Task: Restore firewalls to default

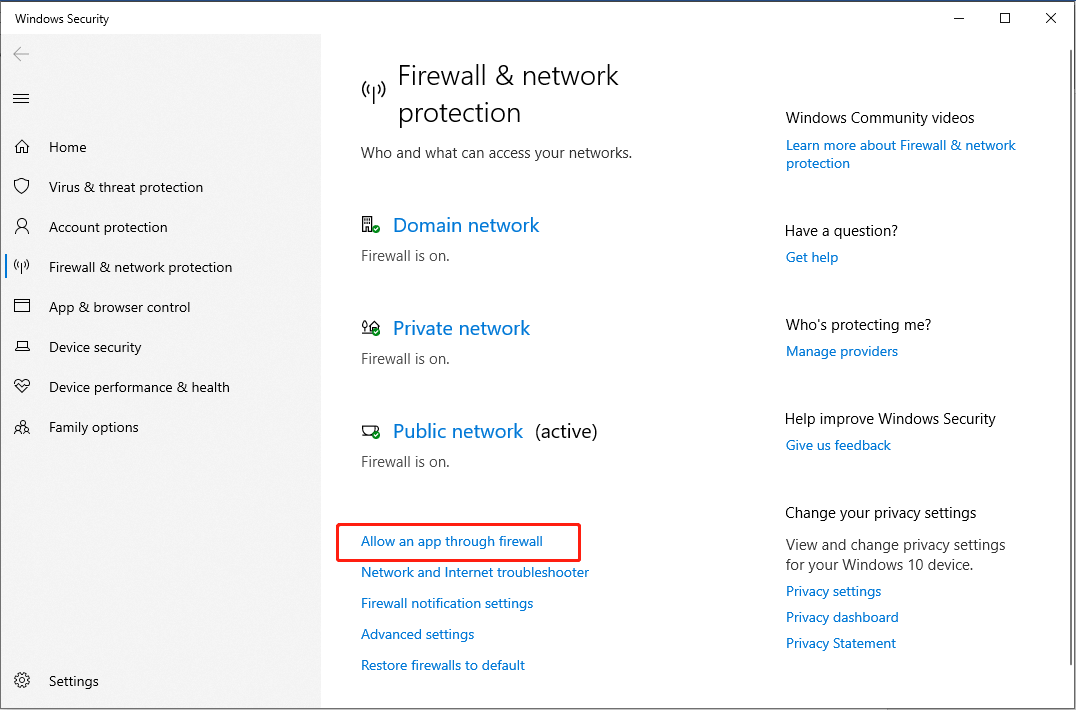Action: click(x=443, y=665)
